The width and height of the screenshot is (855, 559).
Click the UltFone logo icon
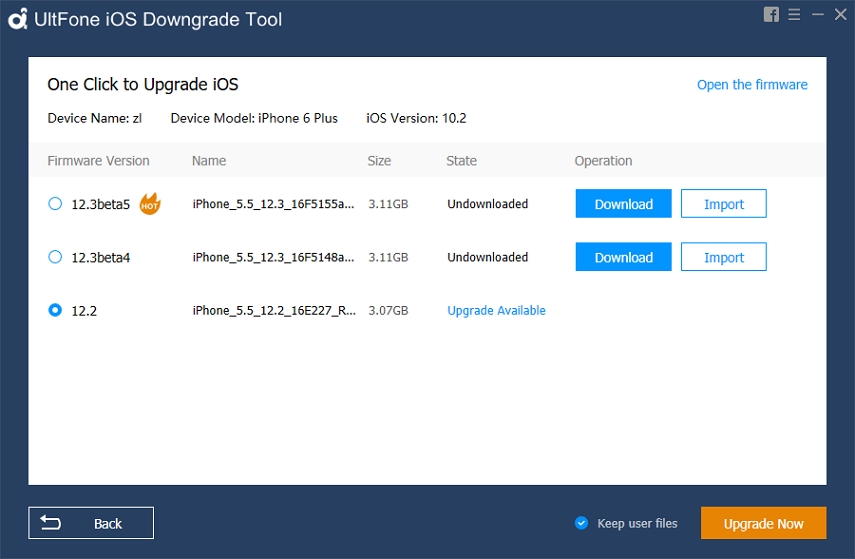(x=17, y=19)
